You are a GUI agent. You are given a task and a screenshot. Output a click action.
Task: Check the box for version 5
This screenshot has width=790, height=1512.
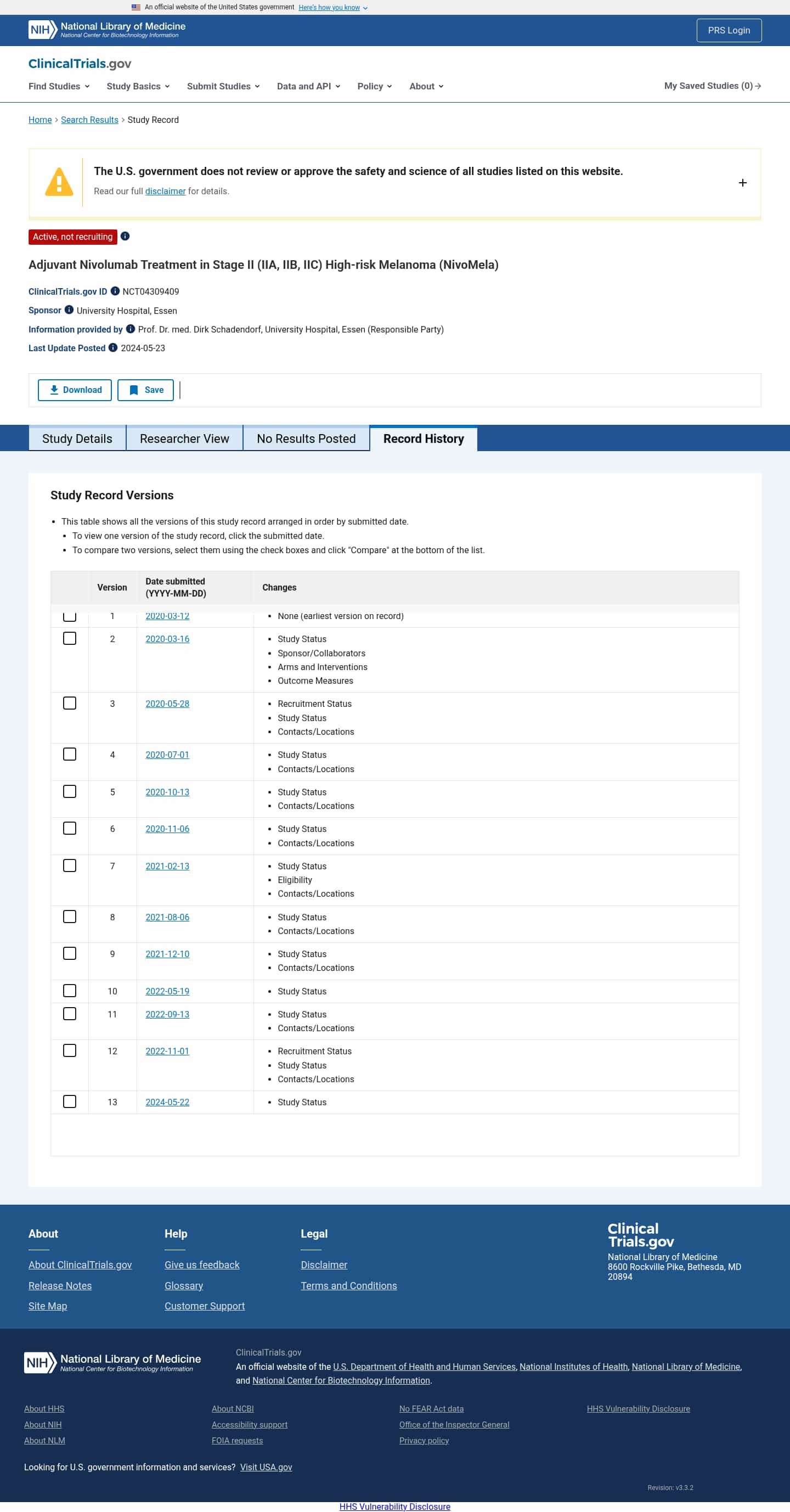[x=69, y=791]
